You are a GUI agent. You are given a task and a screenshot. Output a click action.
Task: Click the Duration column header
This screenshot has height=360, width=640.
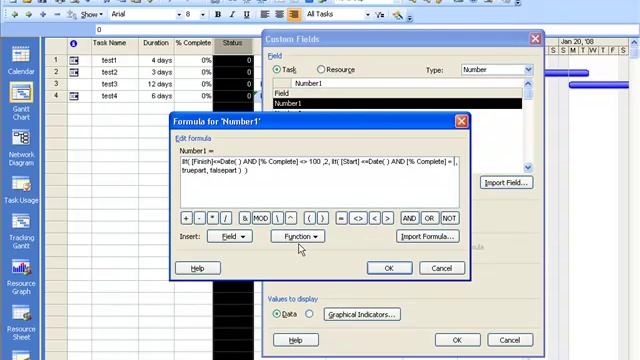point(156,46)
